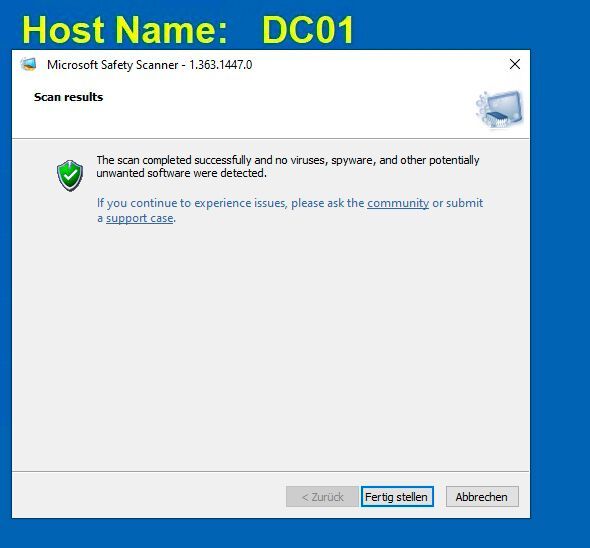Image resolution: width=590 pixels, height=548 pixels.
Task: Click the scan completed successfully message
Action: (x=288, y=166)
